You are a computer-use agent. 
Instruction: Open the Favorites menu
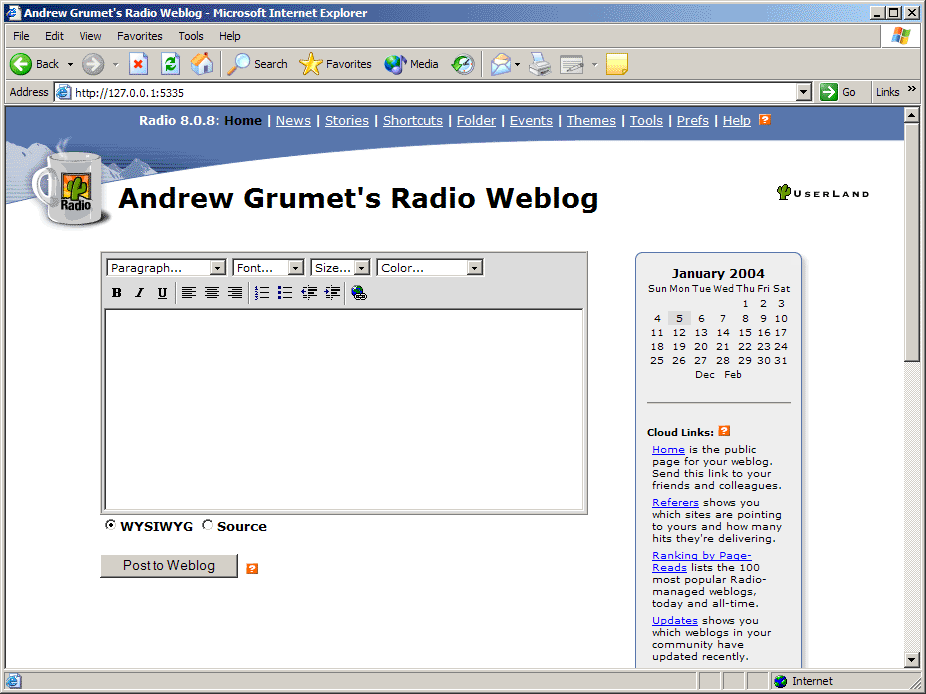tap(139, 36)
